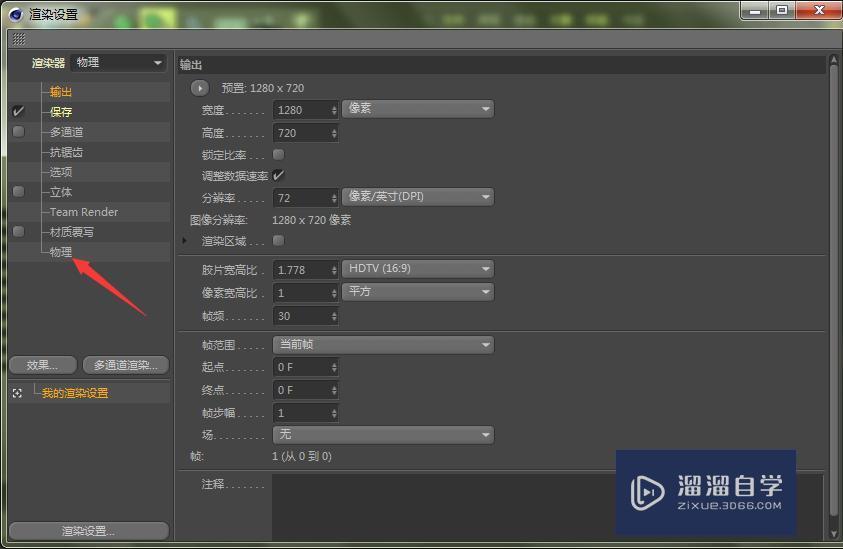
Task: Minimize the 渲染设置 window
Action: [755, 10]
